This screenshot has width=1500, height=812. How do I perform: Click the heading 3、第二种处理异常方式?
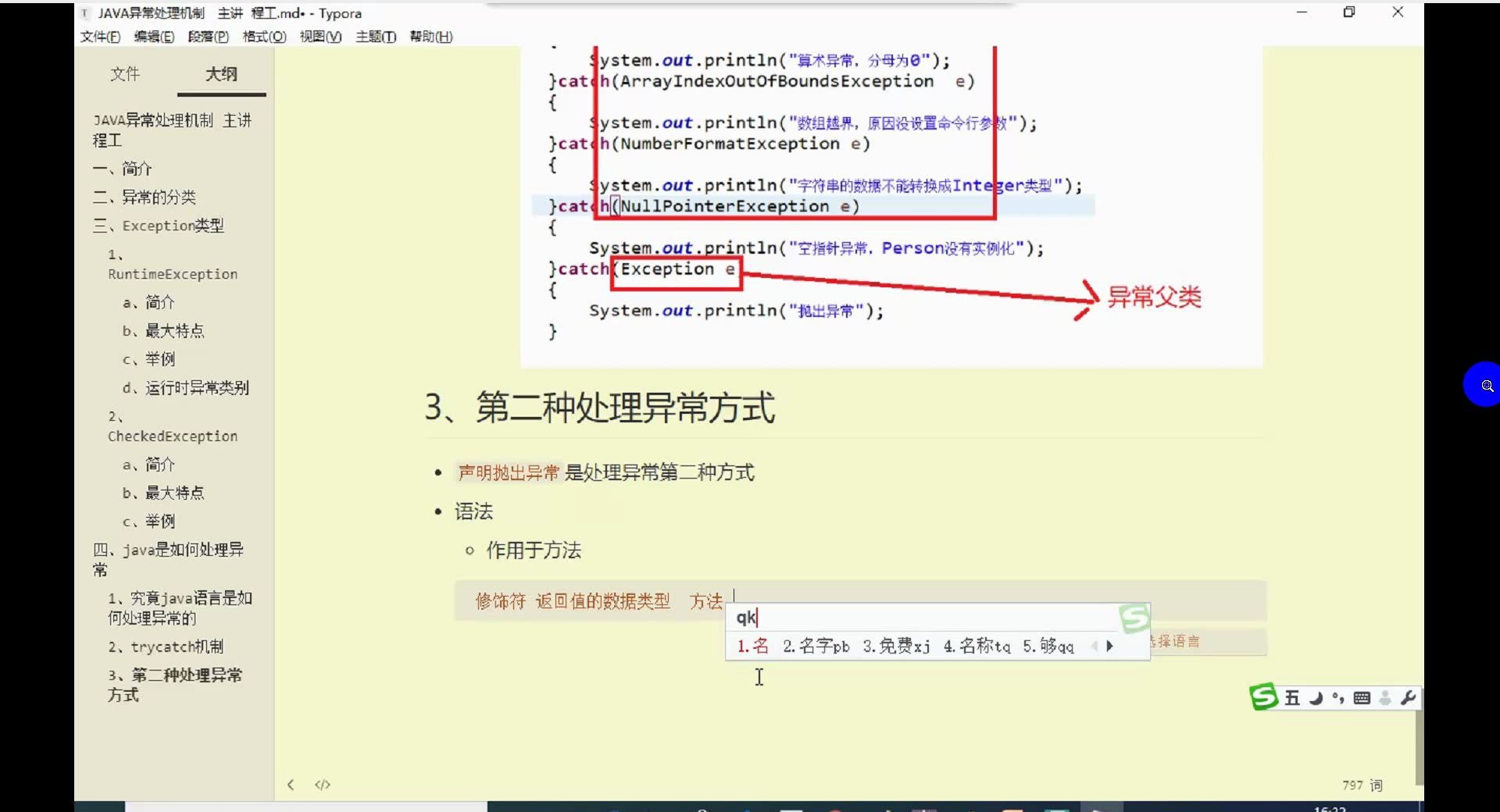pyautogui.click(x=599, y=407)
